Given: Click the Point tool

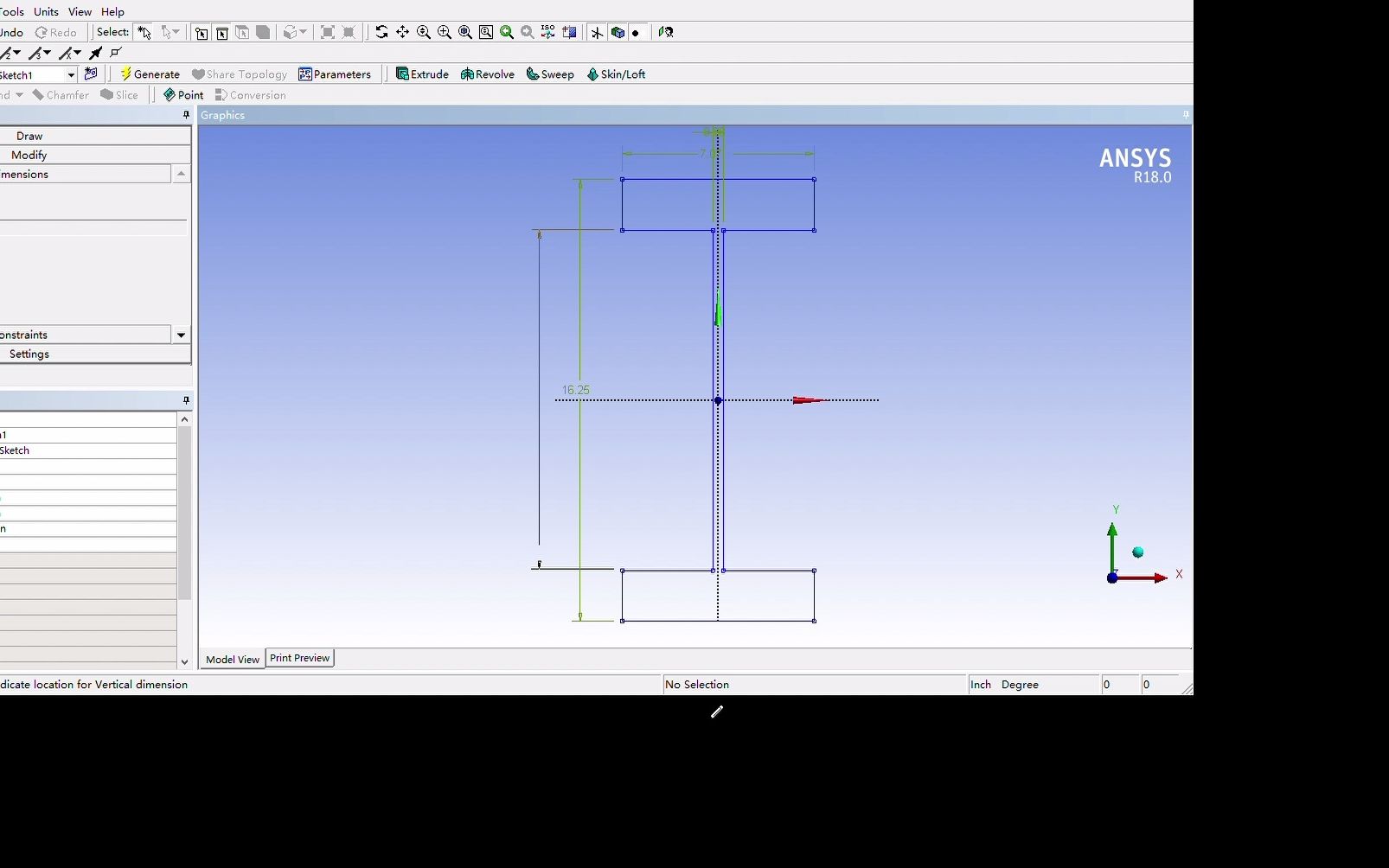Looking at the screenshot, I should (x=182, y=95).
